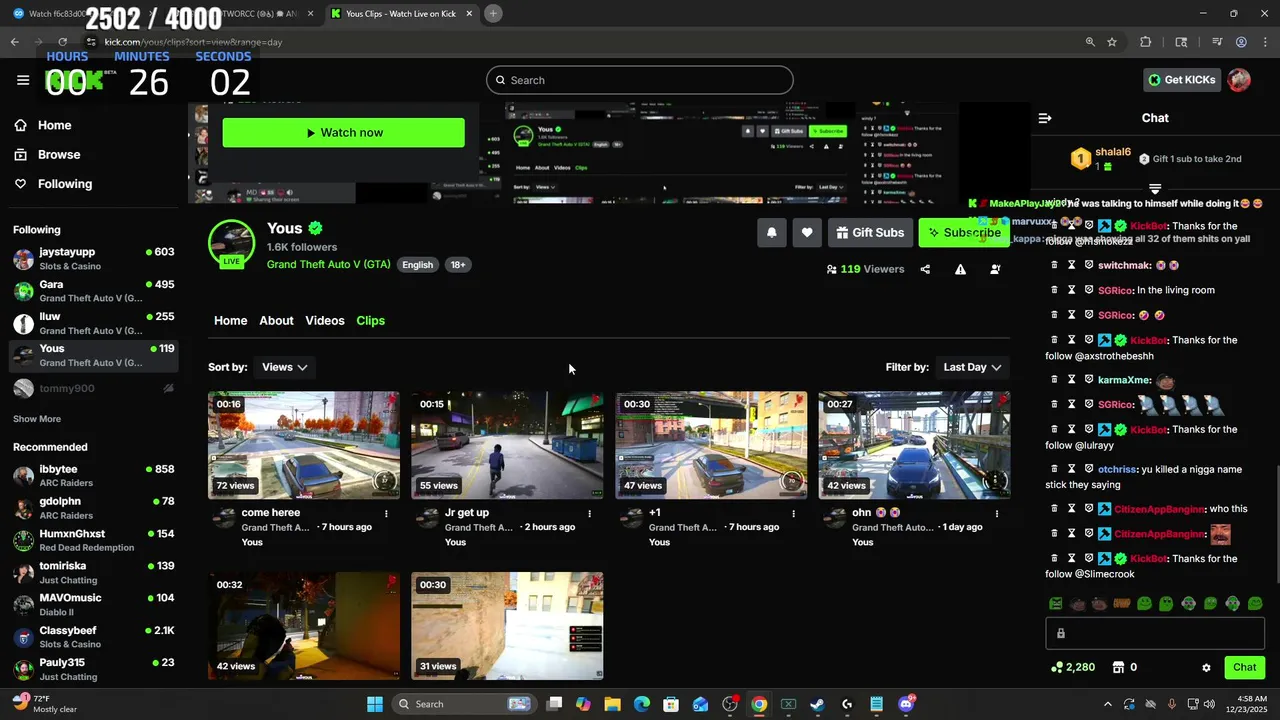This screenshot has width=1280, height=720.
Task: Open Microsoft Edge from the taskbar
Action: click(x=642, y=704)
